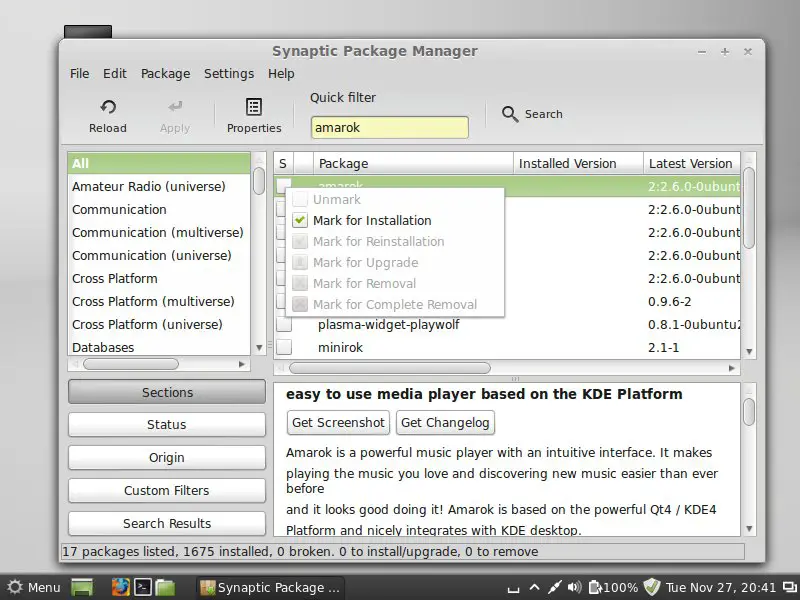Viewport: 800px width, 600px height.
Task: Launch Firefox from the taskbar
Action: coord(120,587)
